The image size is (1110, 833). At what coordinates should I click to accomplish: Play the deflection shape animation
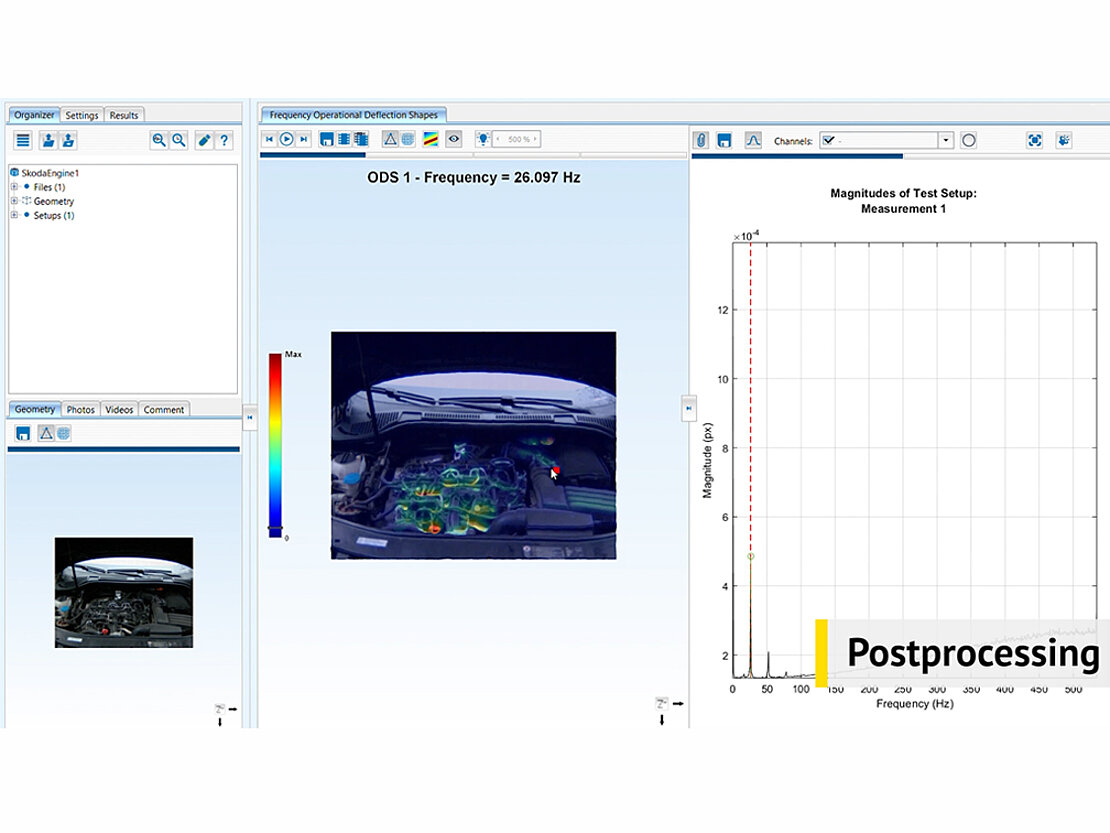pos(286,139)
